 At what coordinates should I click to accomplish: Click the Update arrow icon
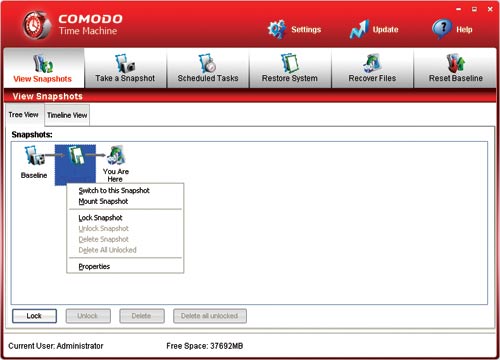[359, 29]
